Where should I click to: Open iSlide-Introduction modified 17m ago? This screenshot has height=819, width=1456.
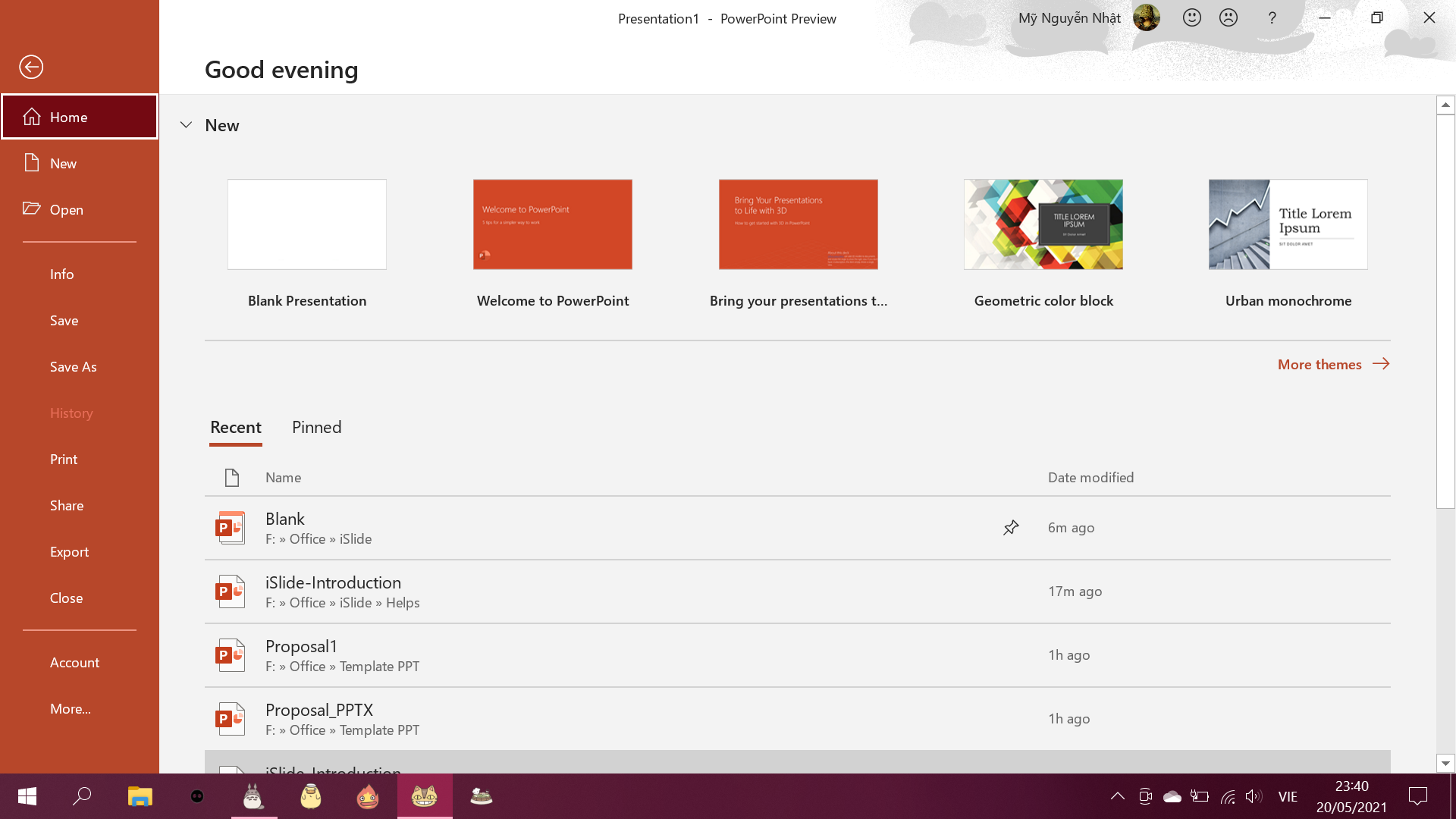pyautogui.click(x=798, y=591)
